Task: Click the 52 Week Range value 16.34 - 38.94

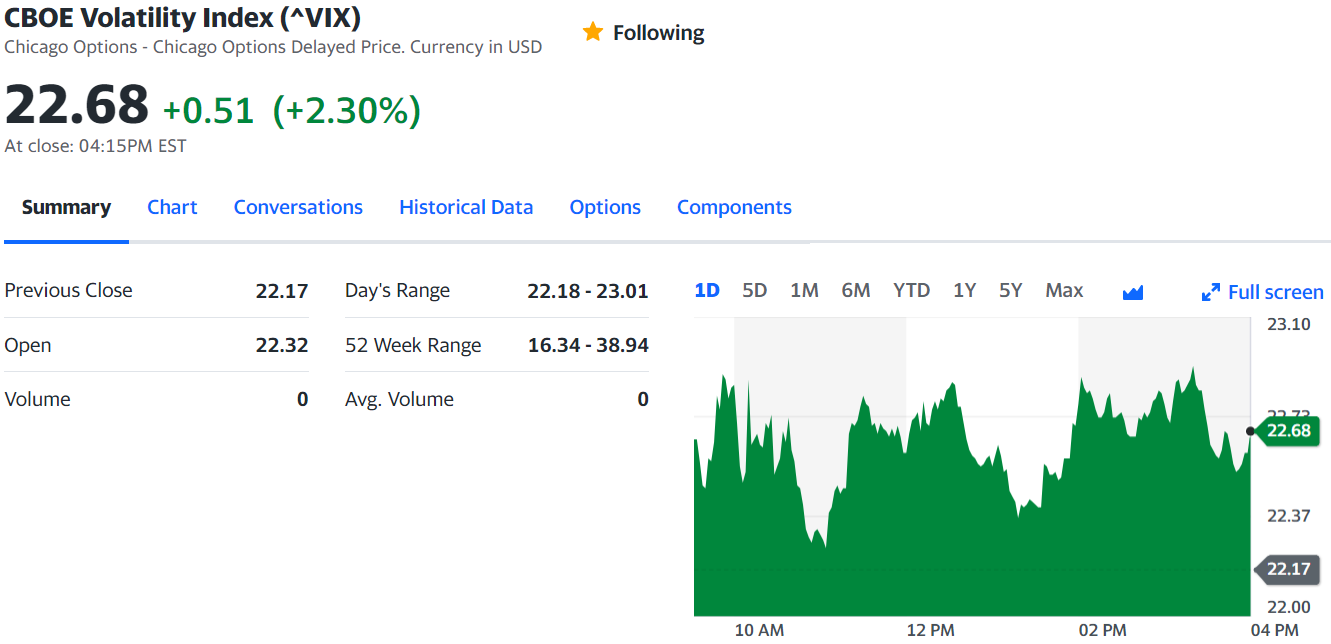Action: (x=588, y=345)
